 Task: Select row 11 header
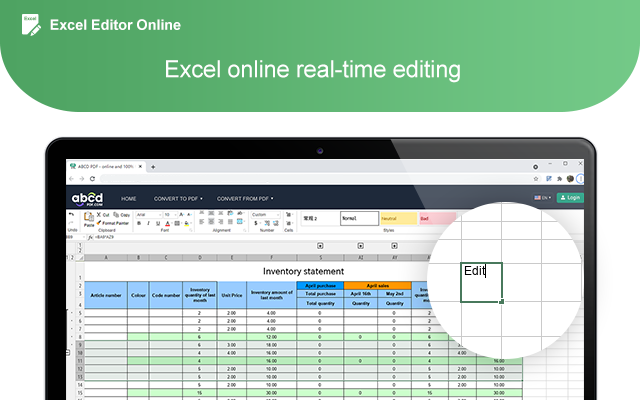tap(80, 361)
